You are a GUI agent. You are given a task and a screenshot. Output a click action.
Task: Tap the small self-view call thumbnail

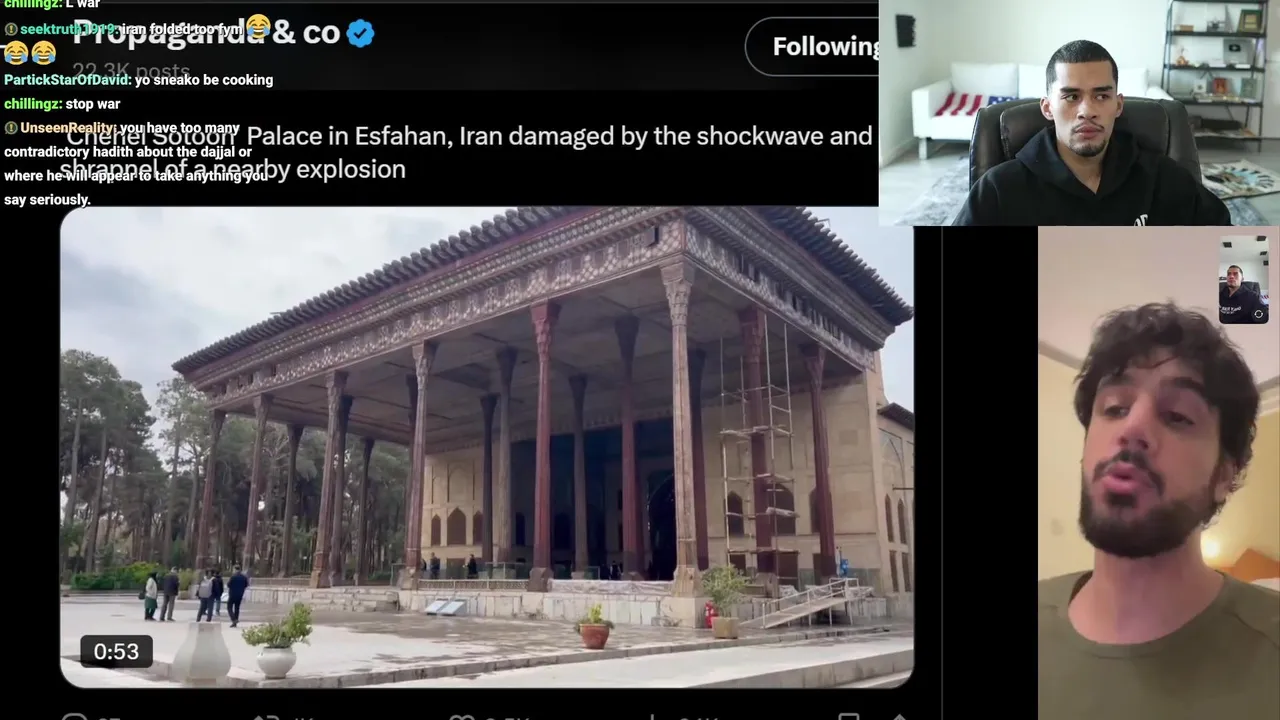1244,280
